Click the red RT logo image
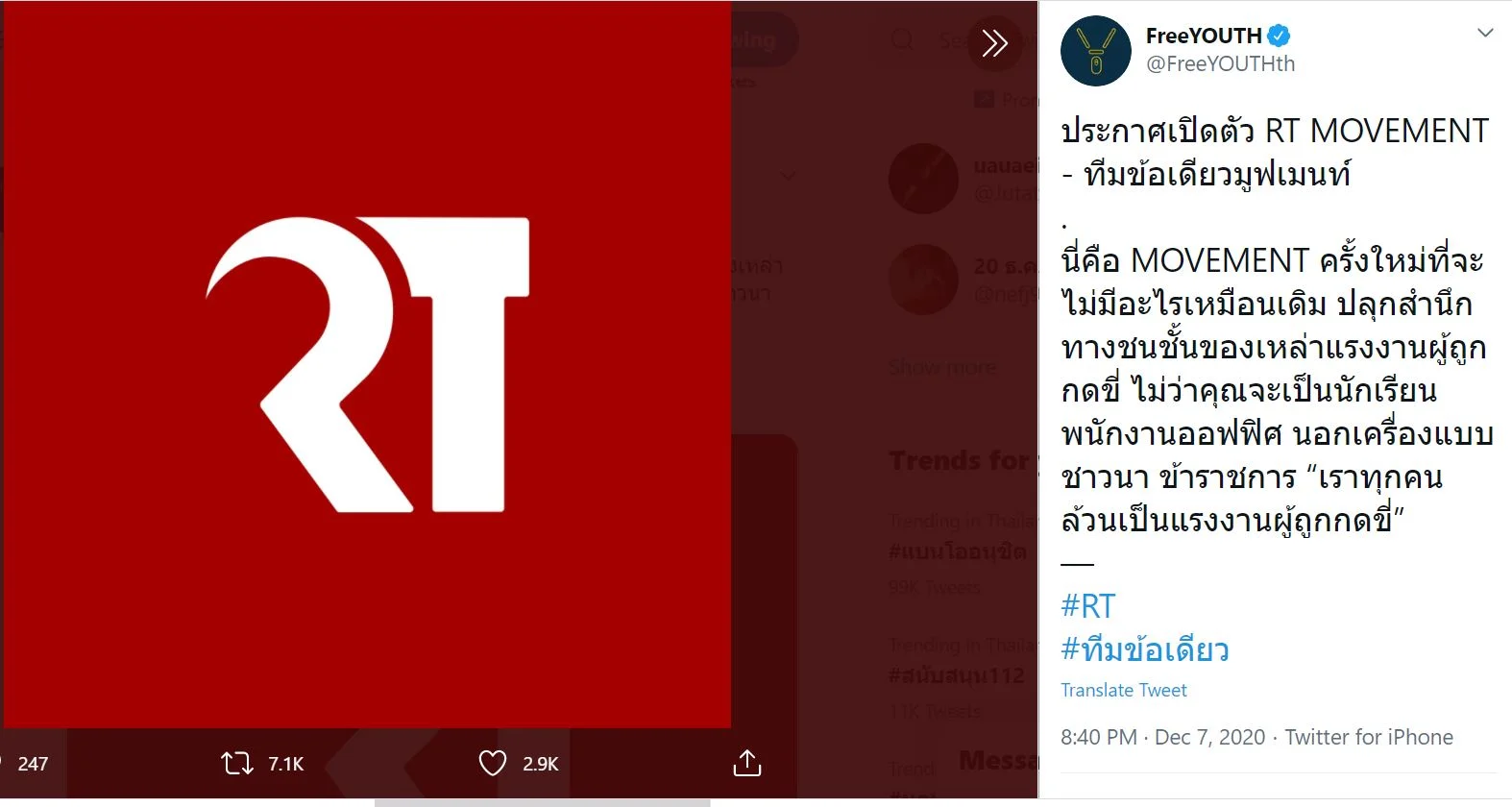This screenshot has height=807, width=1512. [x=367, y=364]
